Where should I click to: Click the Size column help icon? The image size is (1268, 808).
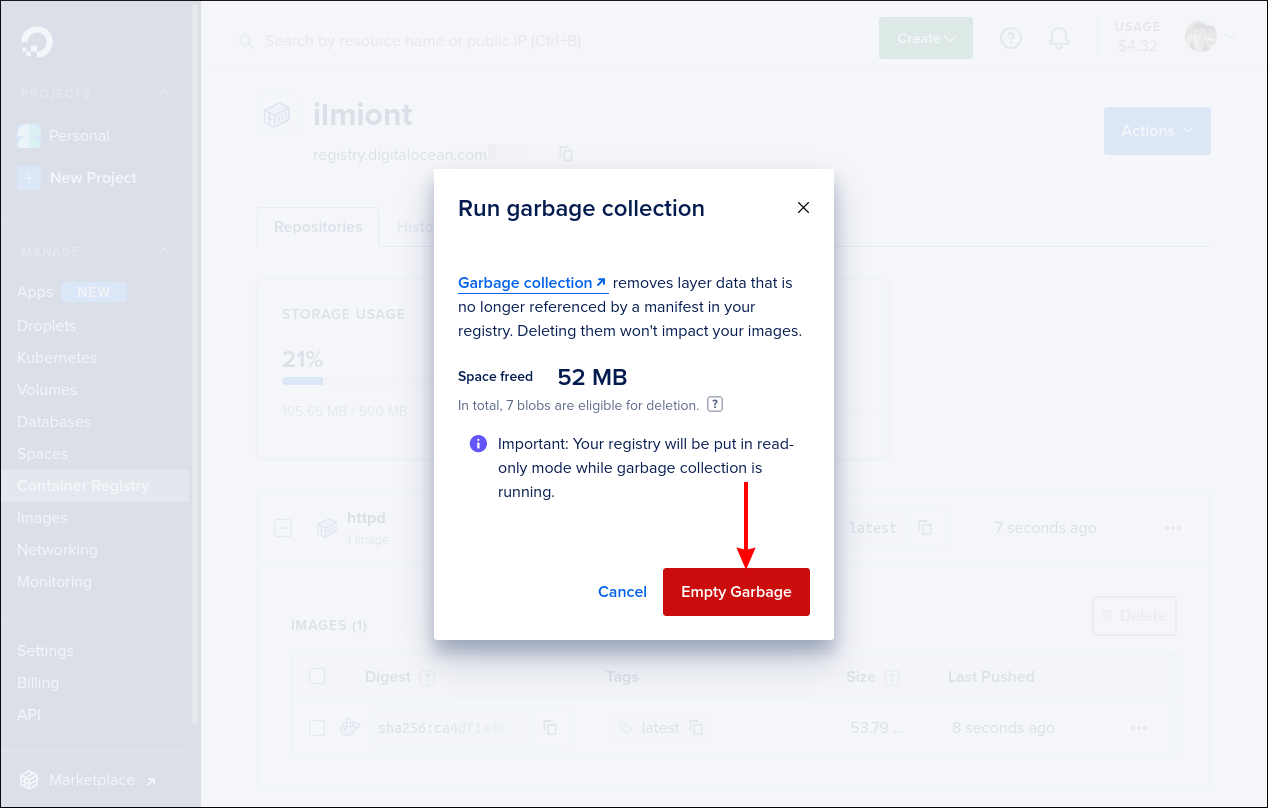point(892,677)
